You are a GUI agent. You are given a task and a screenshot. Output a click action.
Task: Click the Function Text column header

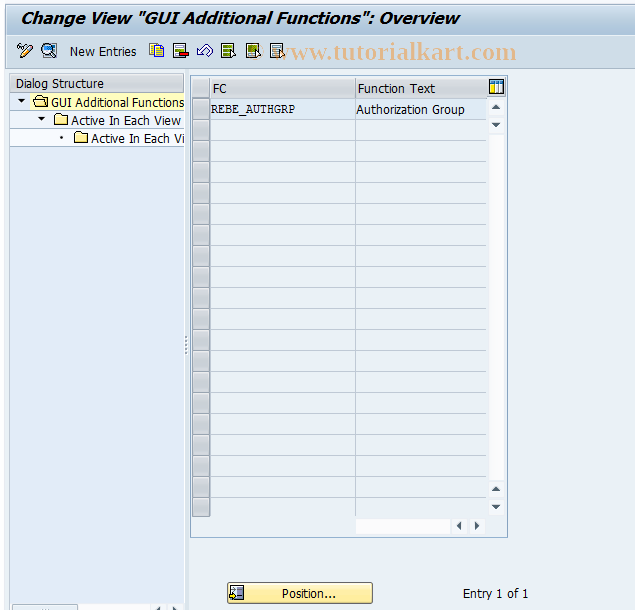click(x=421, y=88)
